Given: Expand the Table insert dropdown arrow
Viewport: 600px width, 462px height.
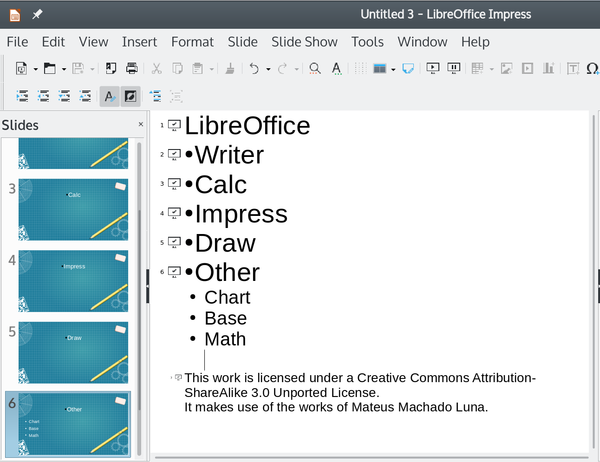Looking at the screenshot, I should [491, 69].
